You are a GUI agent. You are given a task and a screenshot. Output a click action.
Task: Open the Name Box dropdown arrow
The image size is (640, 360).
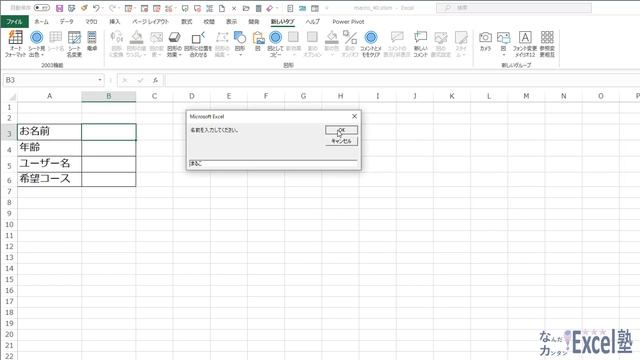coord(100,80)
